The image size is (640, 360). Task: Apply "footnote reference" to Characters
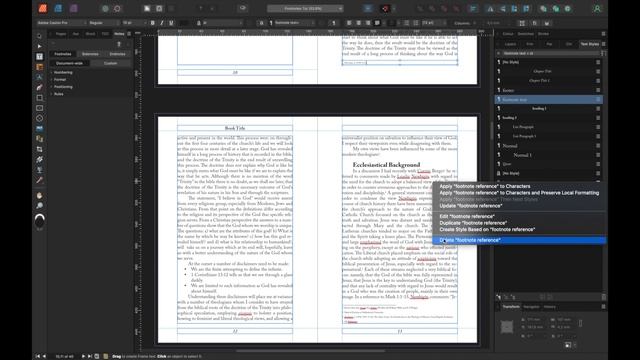(484, 186)
